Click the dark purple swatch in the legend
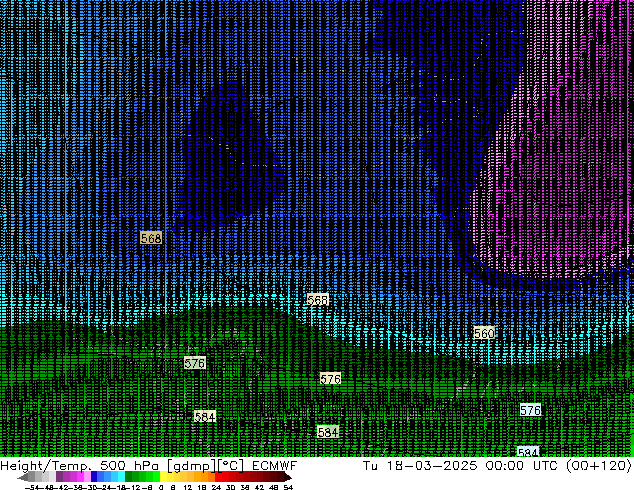 59,476
